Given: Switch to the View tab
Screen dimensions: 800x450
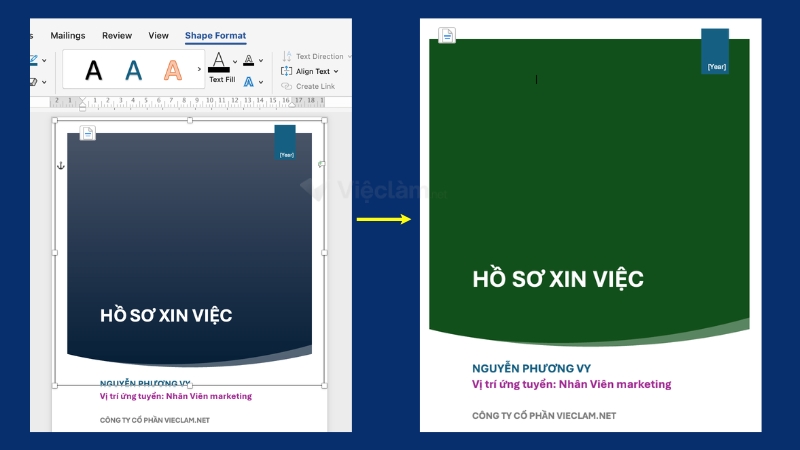Looking at the screenshot, I should (x=158, y=36).
